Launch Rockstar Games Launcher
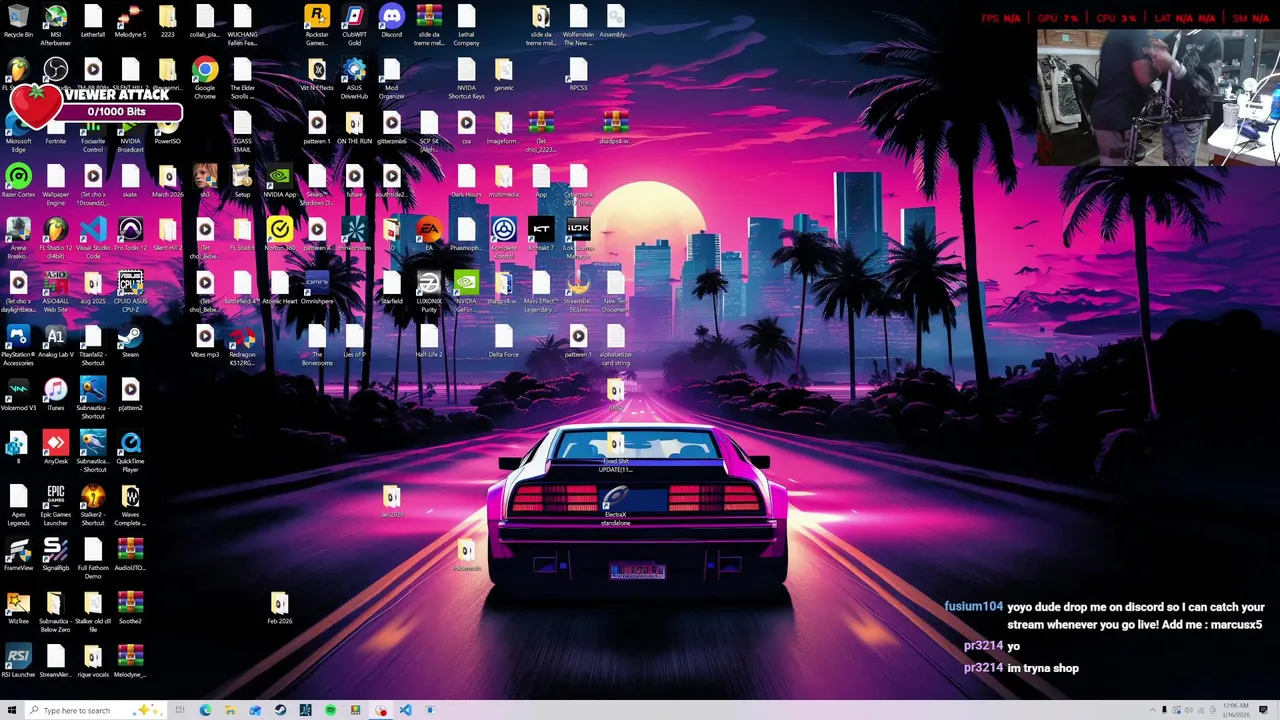Image resolution: width=1280 pixels, height=720 pixels. (317, 25)
